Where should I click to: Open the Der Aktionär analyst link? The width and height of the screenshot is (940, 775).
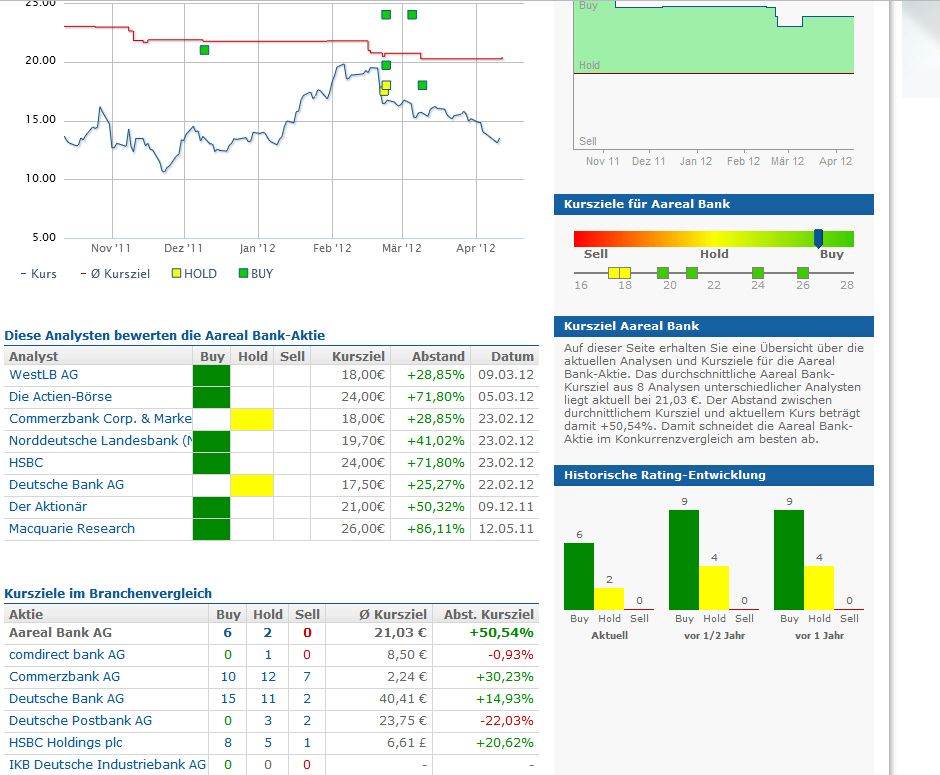pos(47,506)
